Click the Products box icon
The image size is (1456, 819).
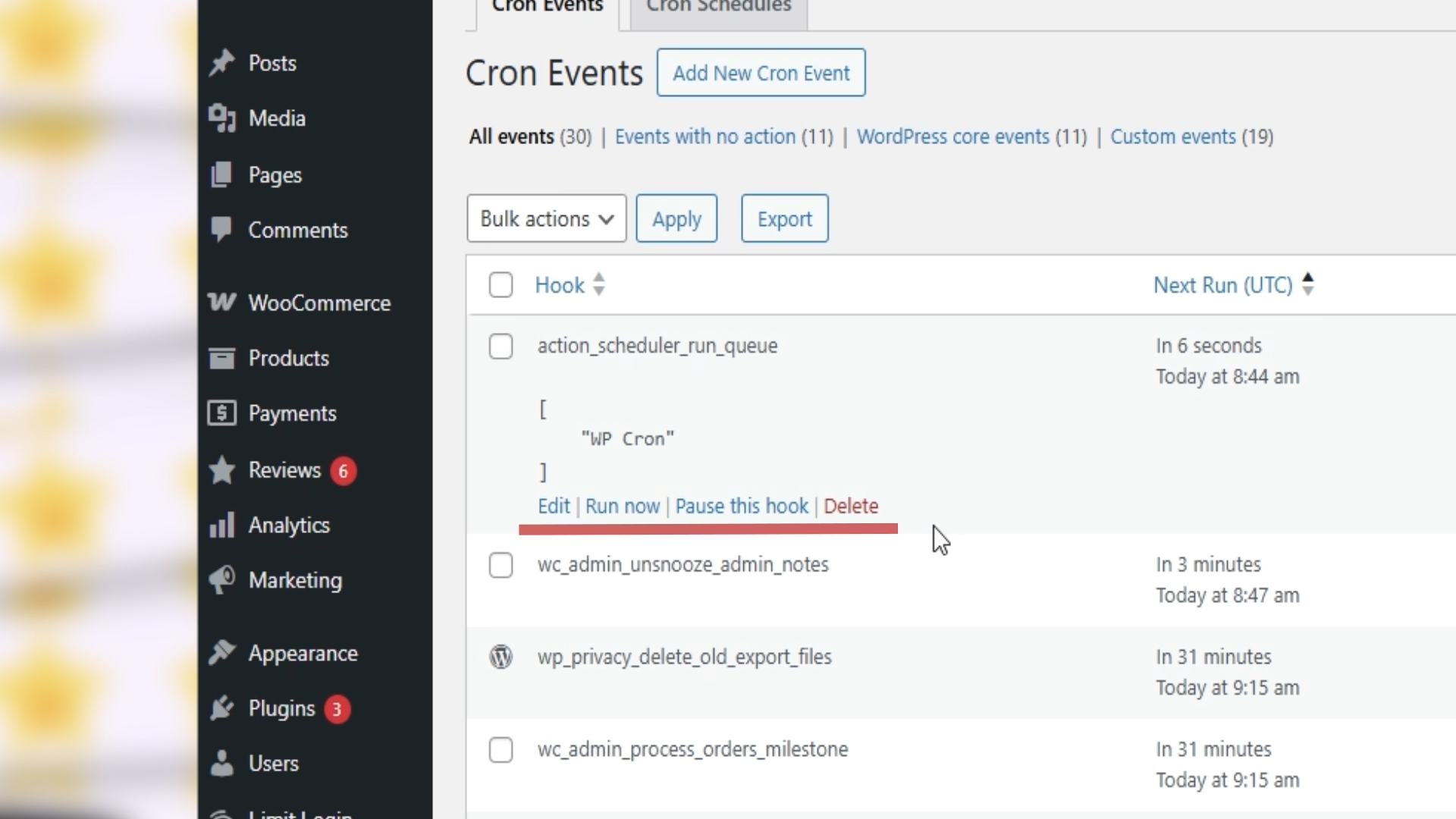(221, 358)
